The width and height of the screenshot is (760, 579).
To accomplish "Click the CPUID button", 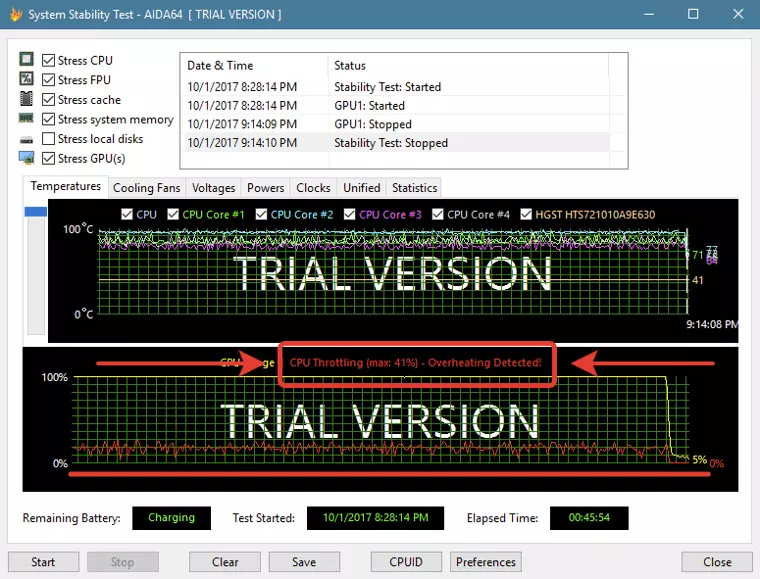I will tap(406, 562).
